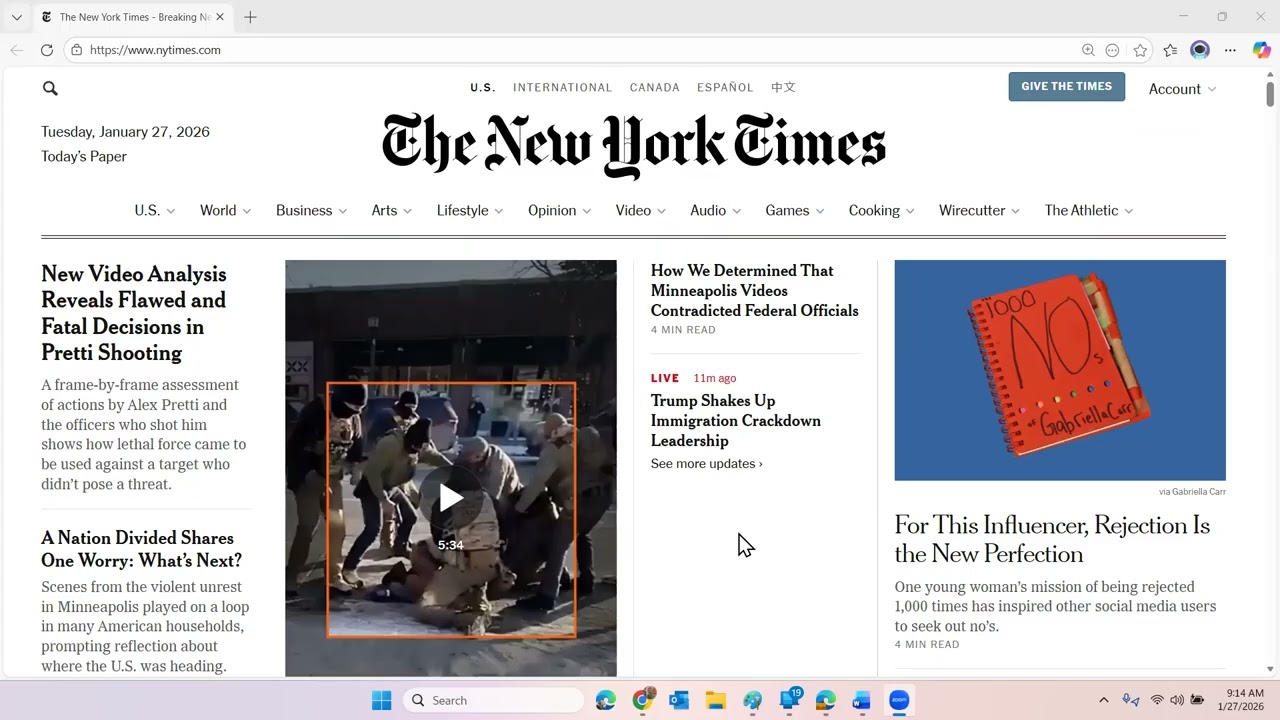Play the Pretti shooting analysis video
Screen dimensions: 1280x720
tap(451, 498)
